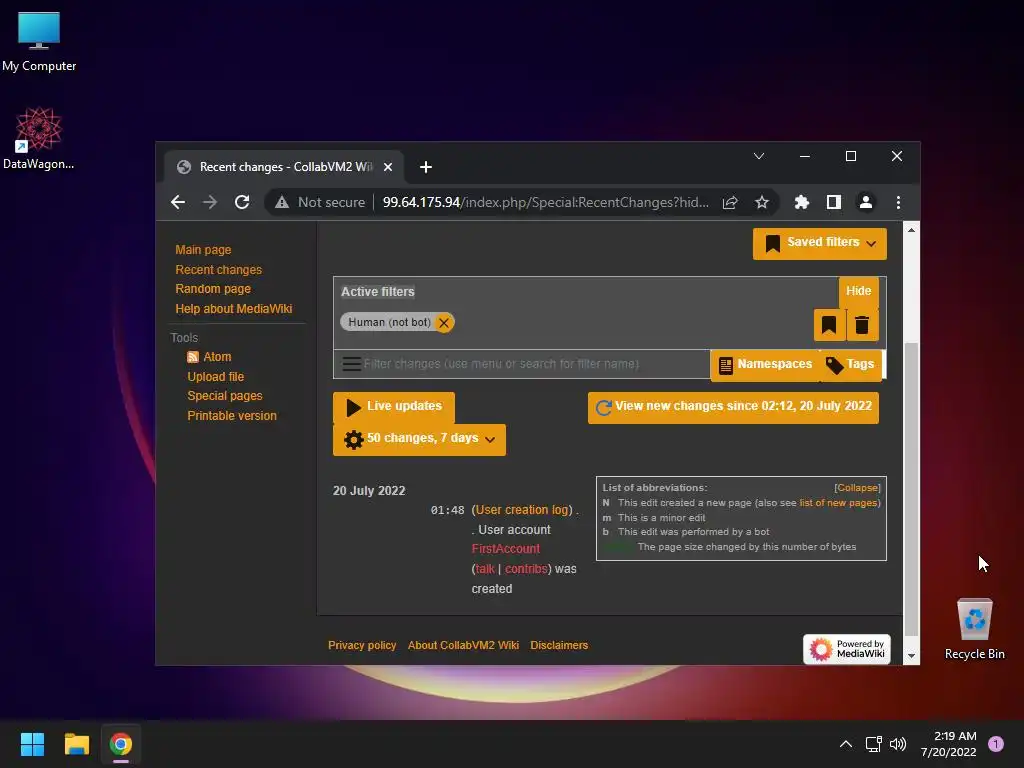The height and width of the screenshot is (768, 1024).
Task: View new changes since 02:12
Action: (733, 407)
